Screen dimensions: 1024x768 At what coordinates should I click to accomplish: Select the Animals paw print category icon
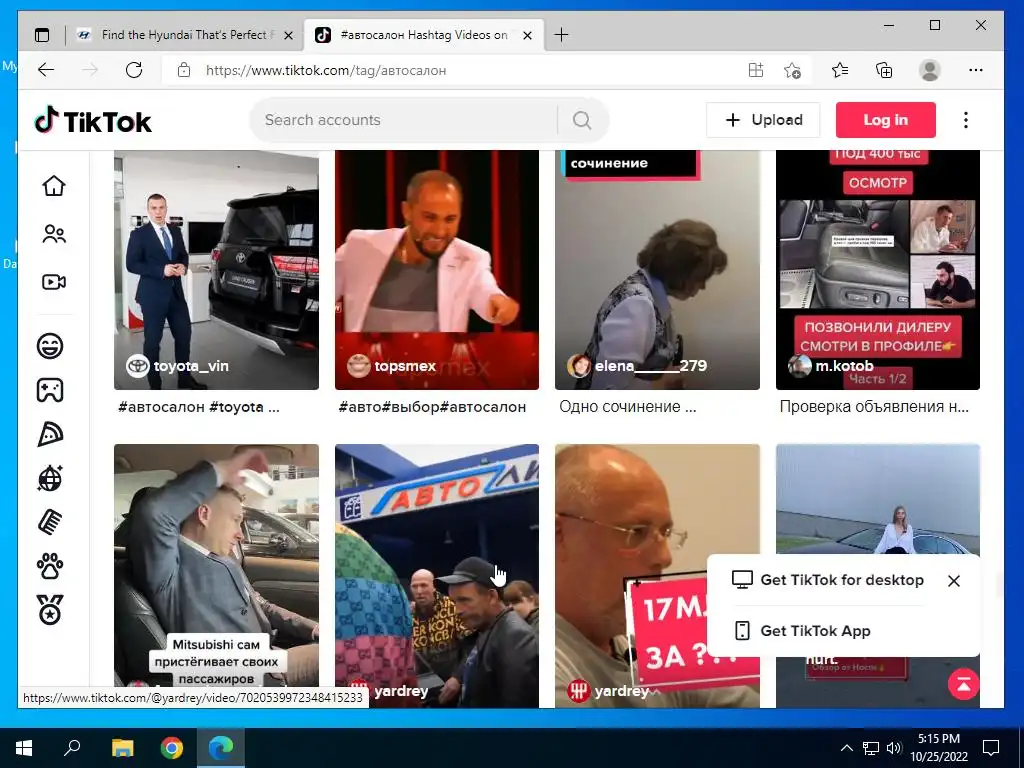coord(50,566)
